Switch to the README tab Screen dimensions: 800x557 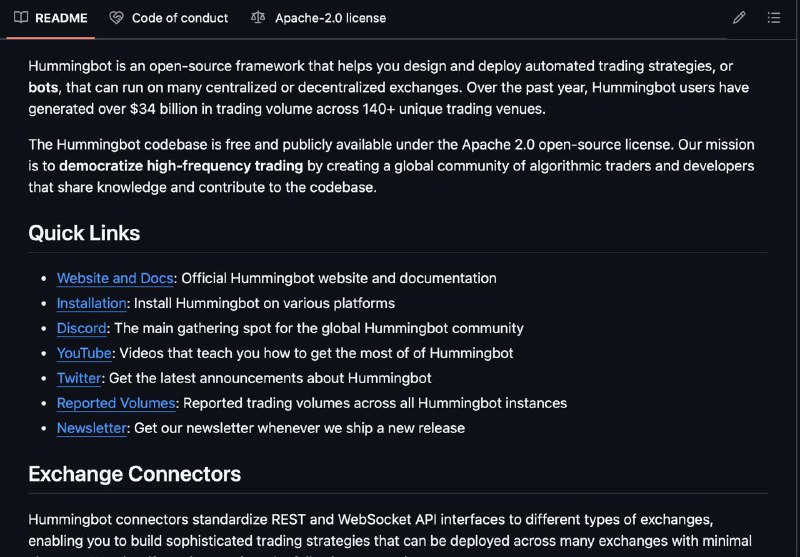tap(51, 18)
